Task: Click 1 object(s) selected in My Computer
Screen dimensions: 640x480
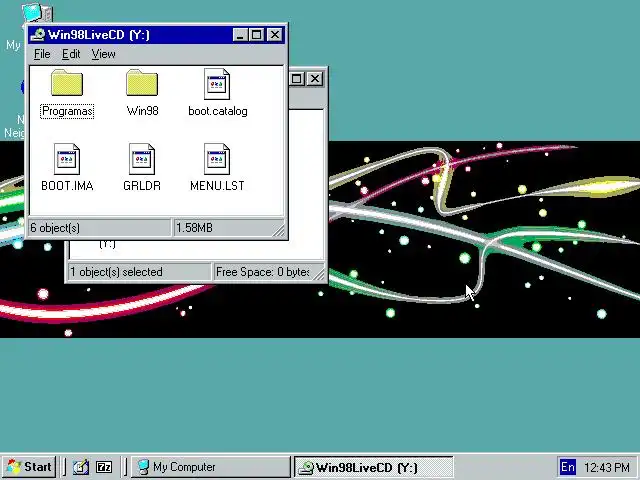Action: coord(116,272)
